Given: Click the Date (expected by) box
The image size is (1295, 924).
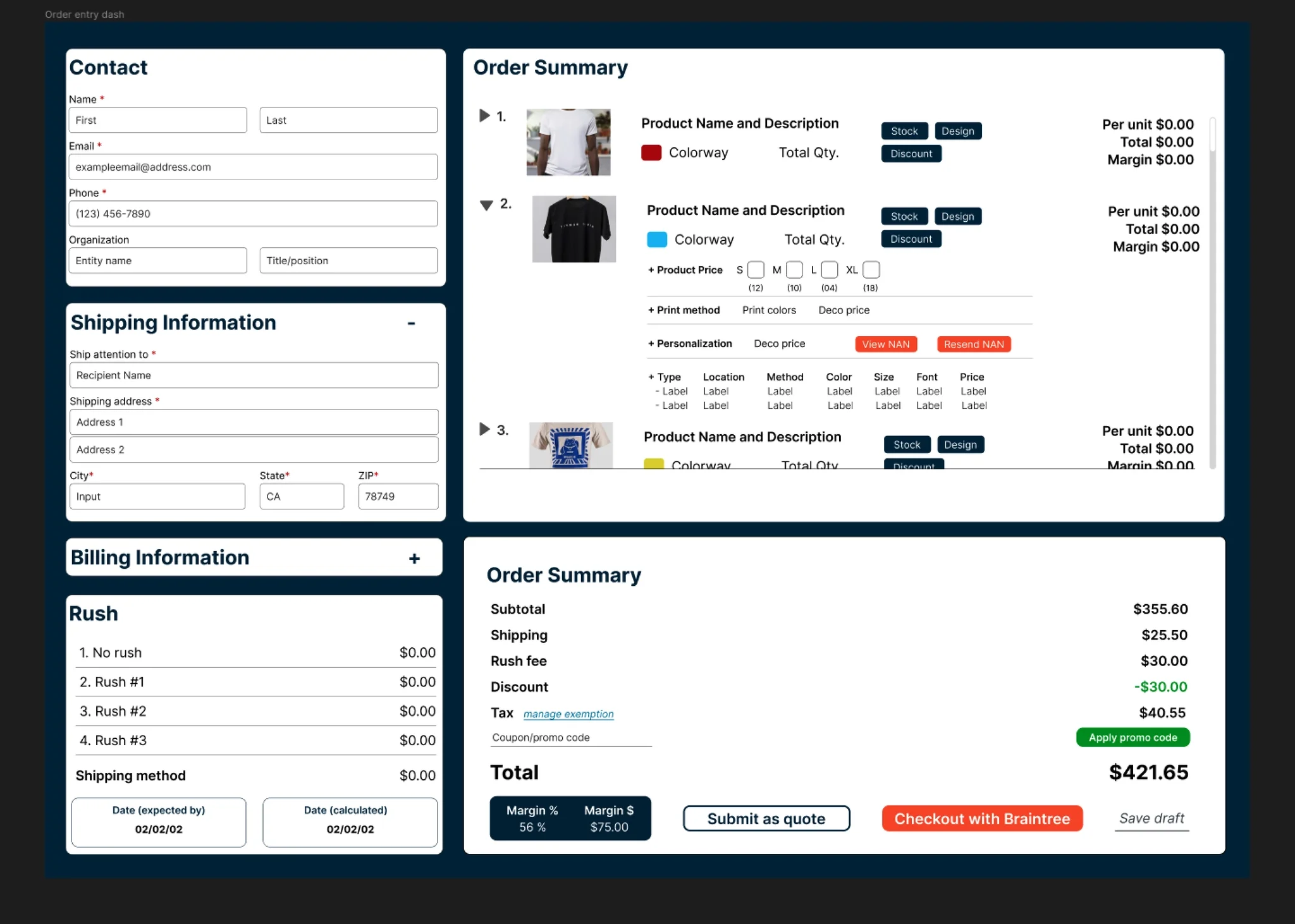Looking at the screenshot, I should (x=159, y=822).
